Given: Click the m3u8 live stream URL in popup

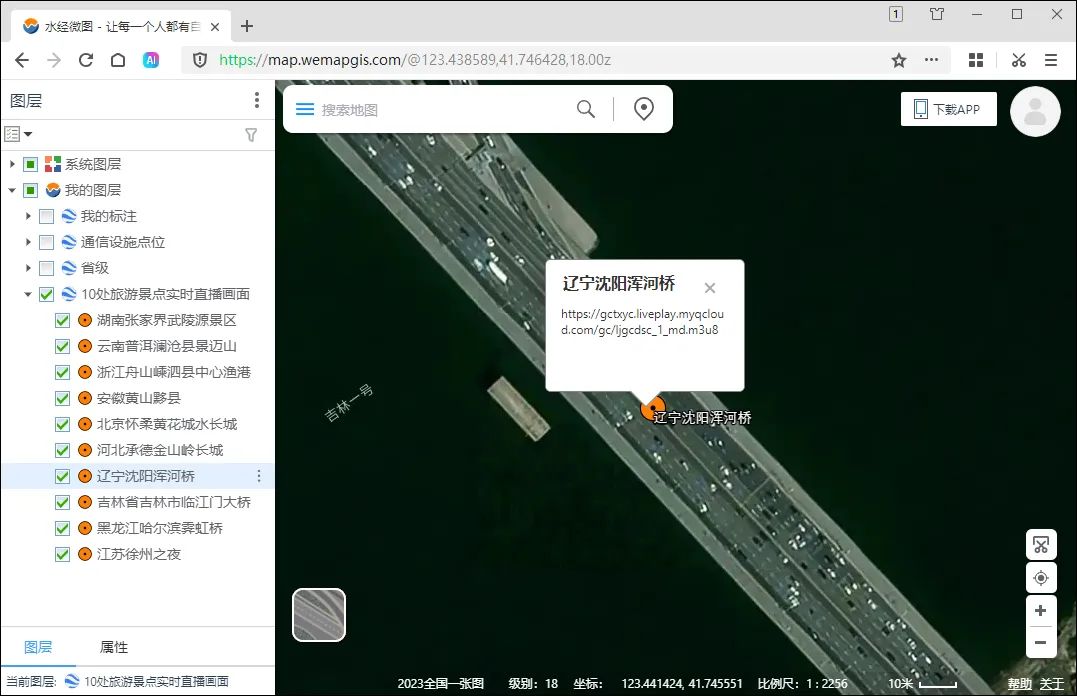Looking at the screenshot, I should pyautogui.click(x=642, y=322).
